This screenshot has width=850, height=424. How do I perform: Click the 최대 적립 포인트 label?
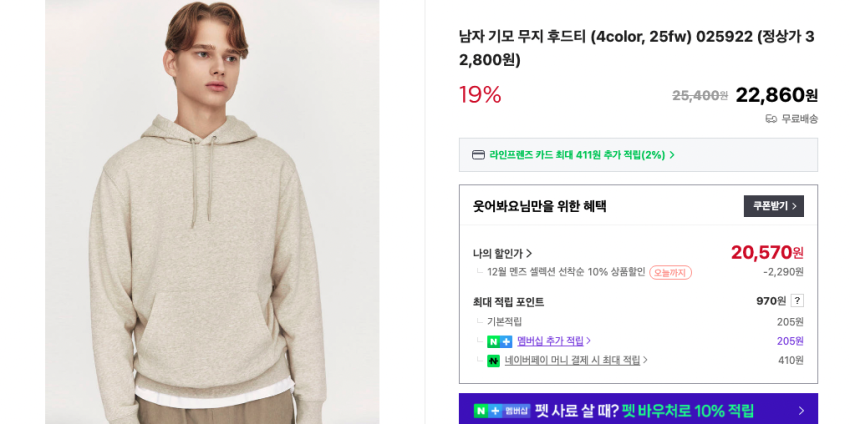[x=508, y=302]
